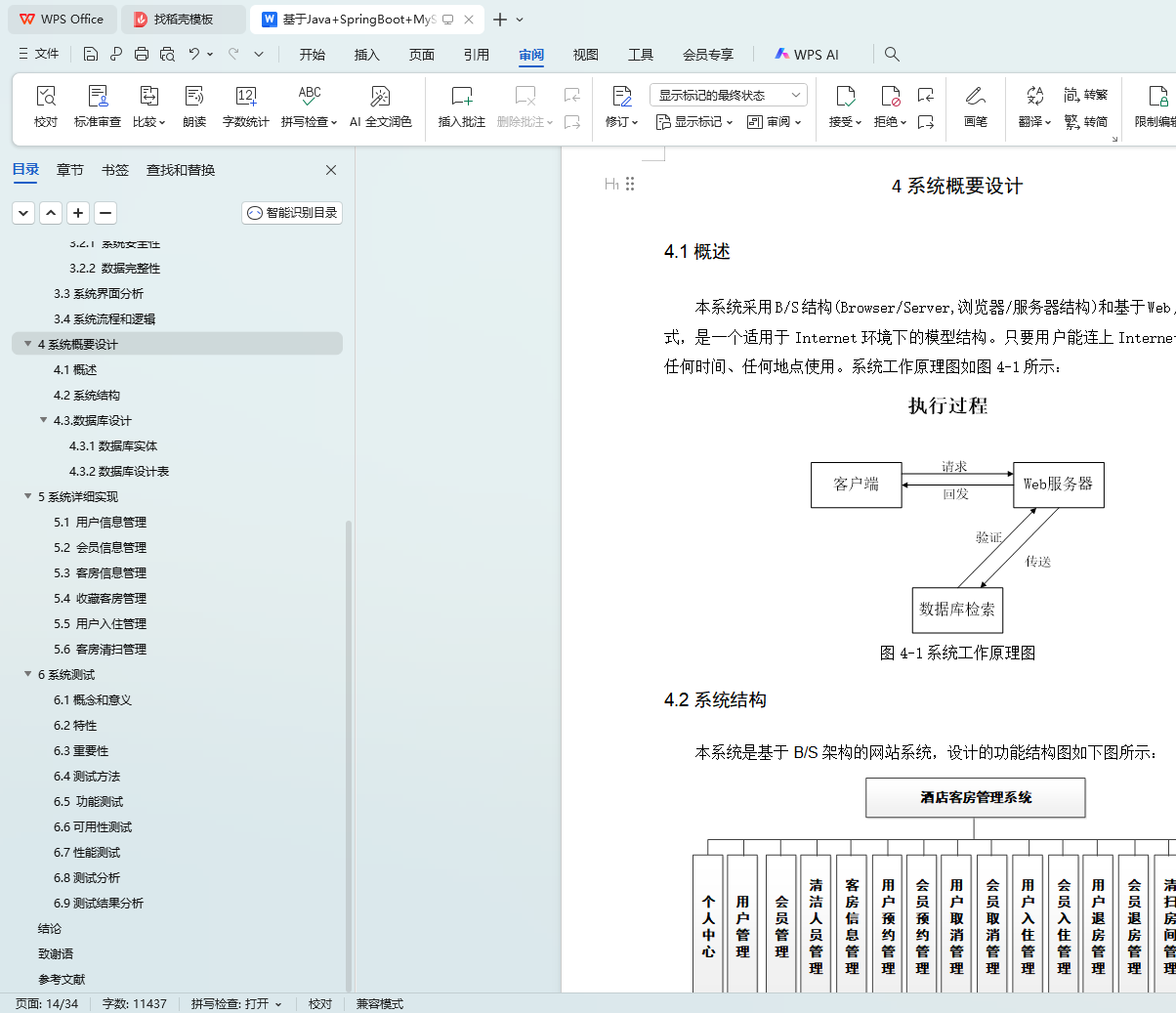This screenshot has width=1176, height=1013.
Task: Close the navigation pane
Action: click(x=331, y=170)
